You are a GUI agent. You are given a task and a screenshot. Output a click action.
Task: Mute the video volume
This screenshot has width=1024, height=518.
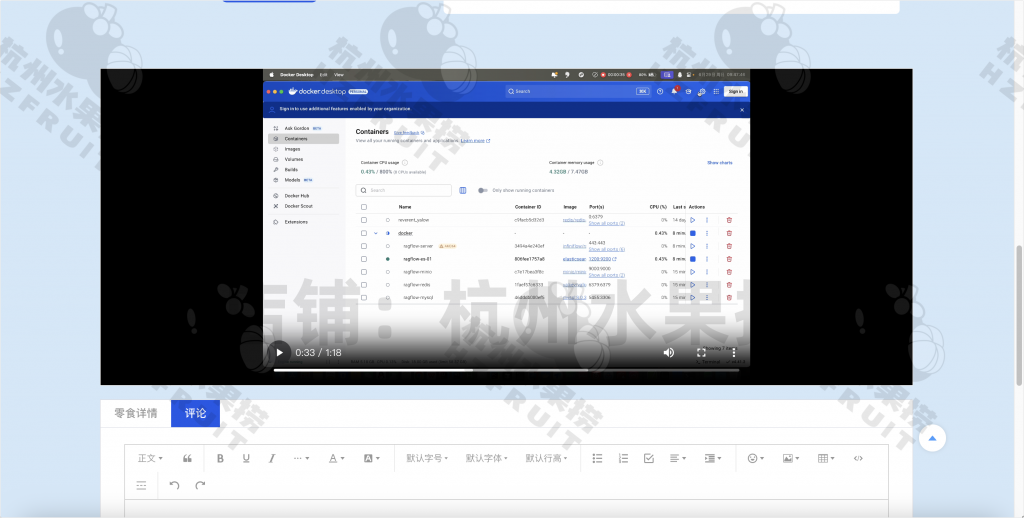[669, 352]
